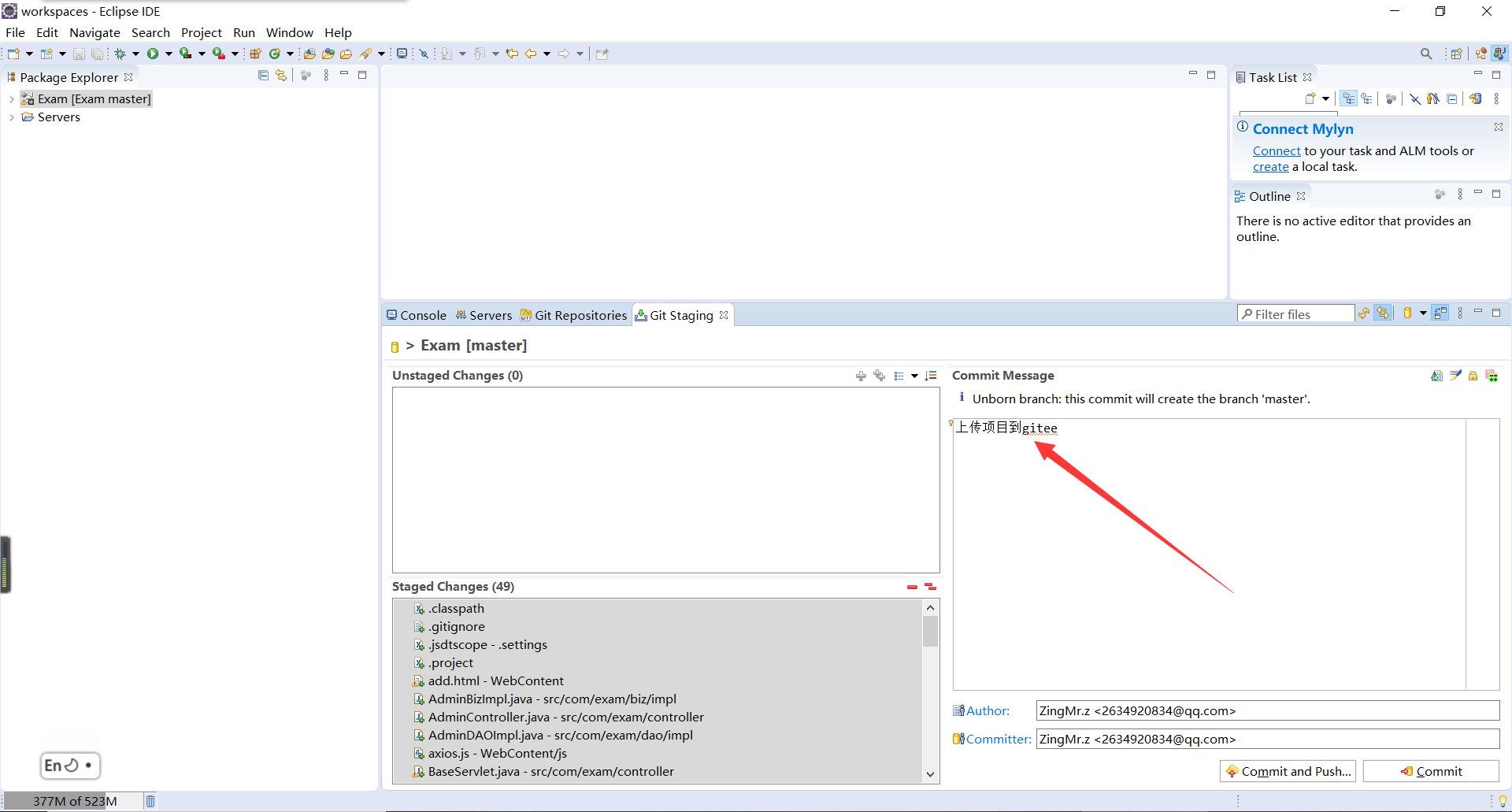The height and width of the screenshot is (812, 1512).
Task: Click inside the Filter files search field
Action: (x=1299, y=313)
